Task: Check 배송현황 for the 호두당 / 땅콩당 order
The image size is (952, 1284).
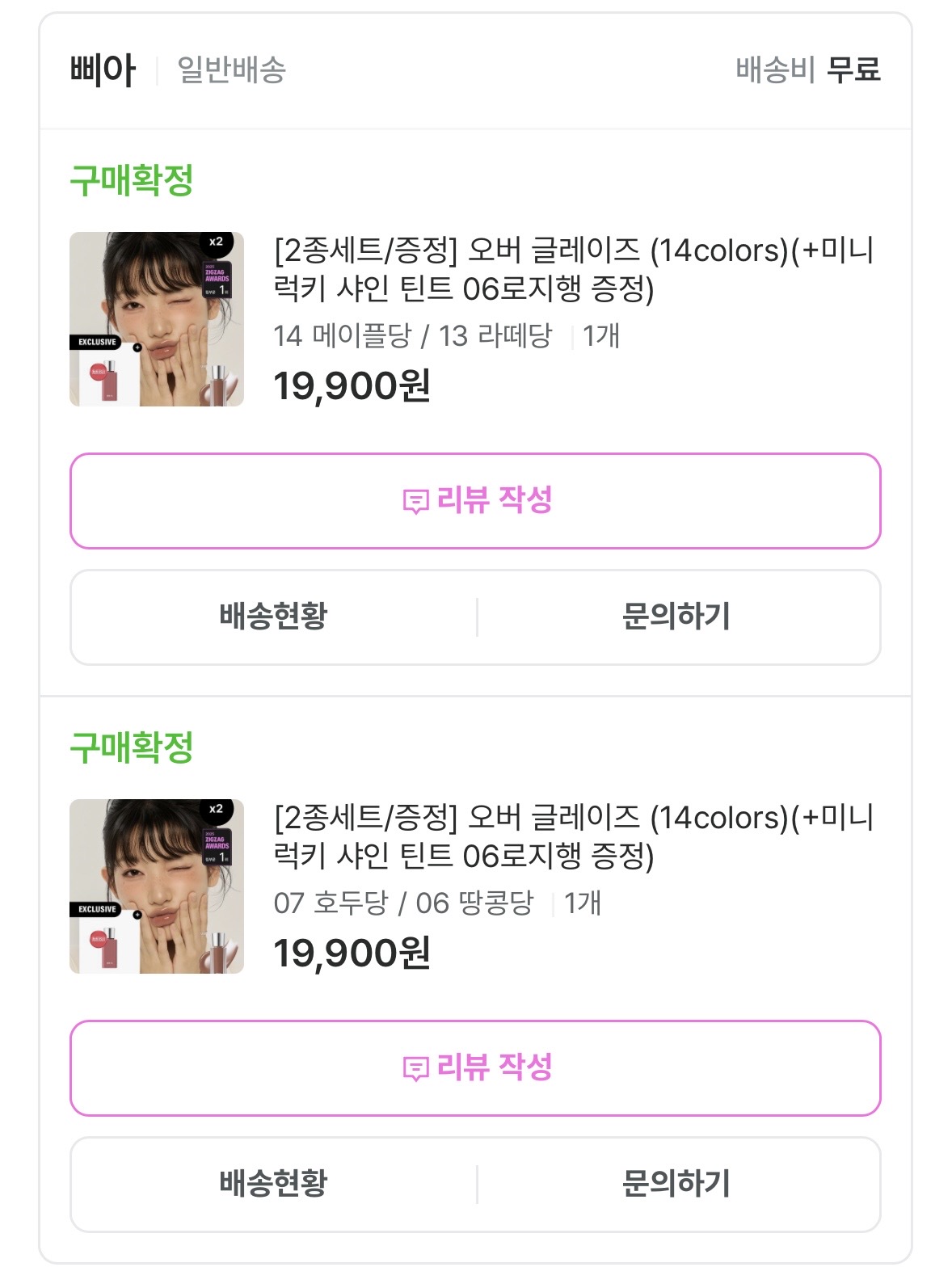Action: point(273,1184)
